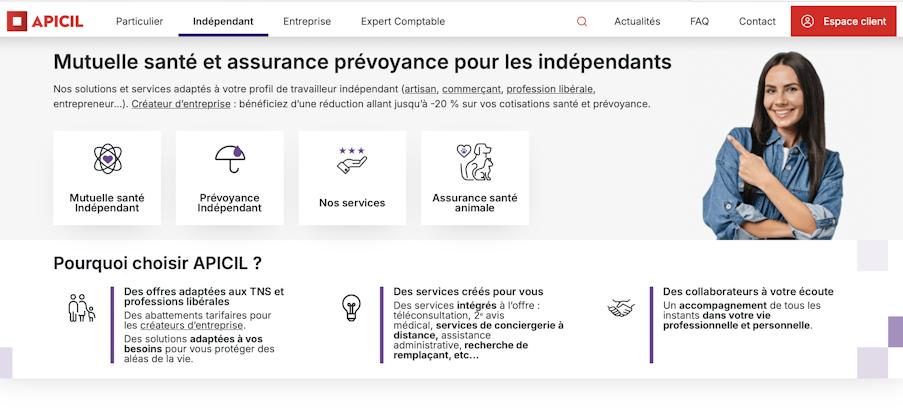This screenshot has height=410, width=903.
Task: Open the Nos services card
Action: [x=352, y=178]
